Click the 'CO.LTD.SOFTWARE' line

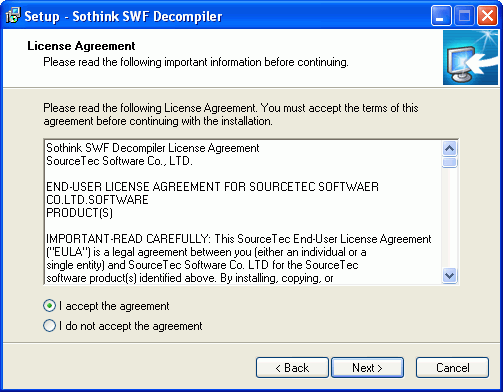(97, 200)
